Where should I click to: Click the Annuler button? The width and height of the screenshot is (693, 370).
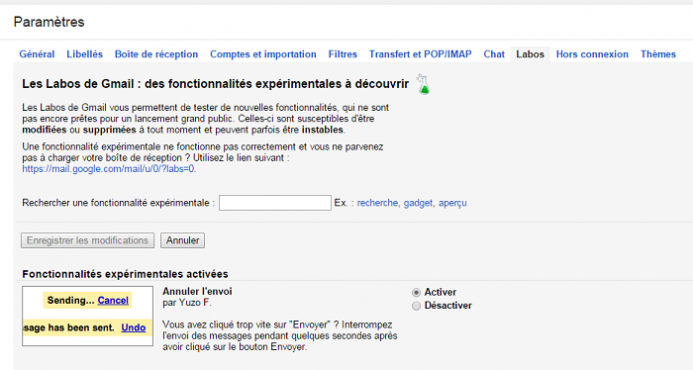click(x=183, y=240)
